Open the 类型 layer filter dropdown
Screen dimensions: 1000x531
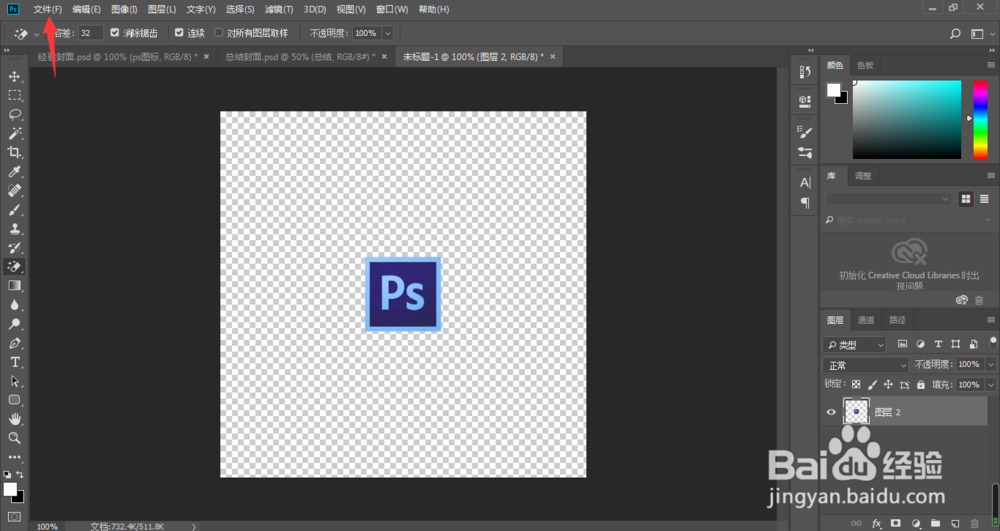pos(855,345)
